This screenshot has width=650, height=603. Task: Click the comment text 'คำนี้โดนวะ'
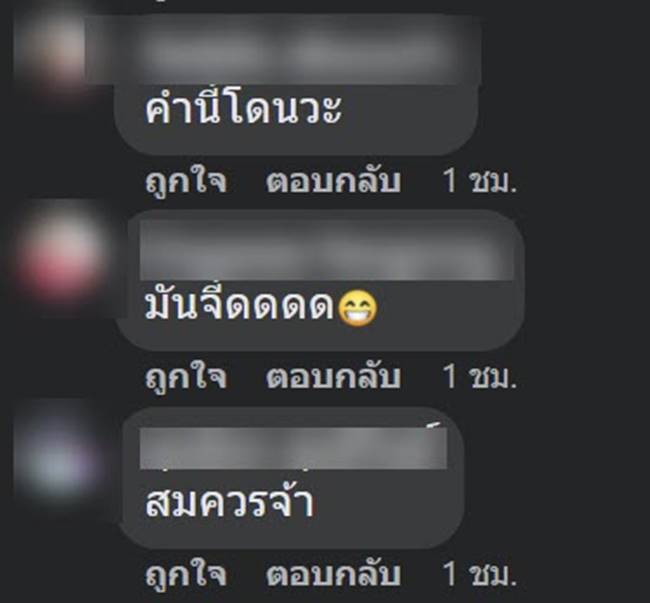click(x=243, y=109)
